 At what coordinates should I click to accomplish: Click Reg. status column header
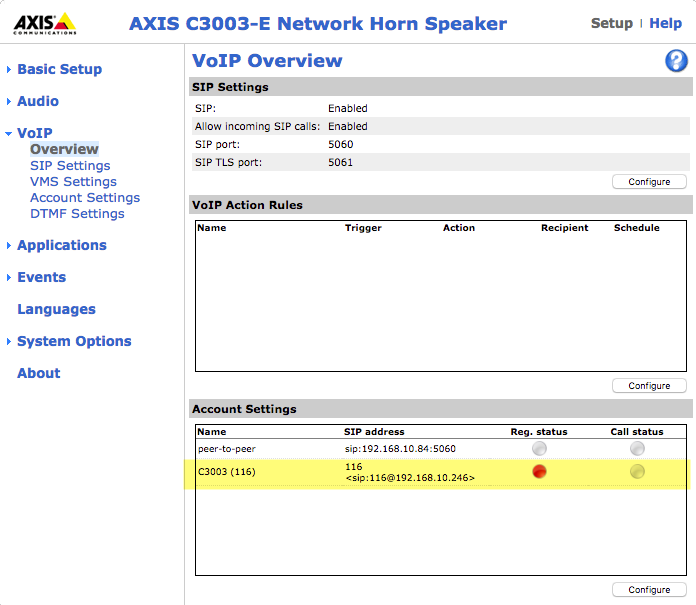click(x=539, y=432)
